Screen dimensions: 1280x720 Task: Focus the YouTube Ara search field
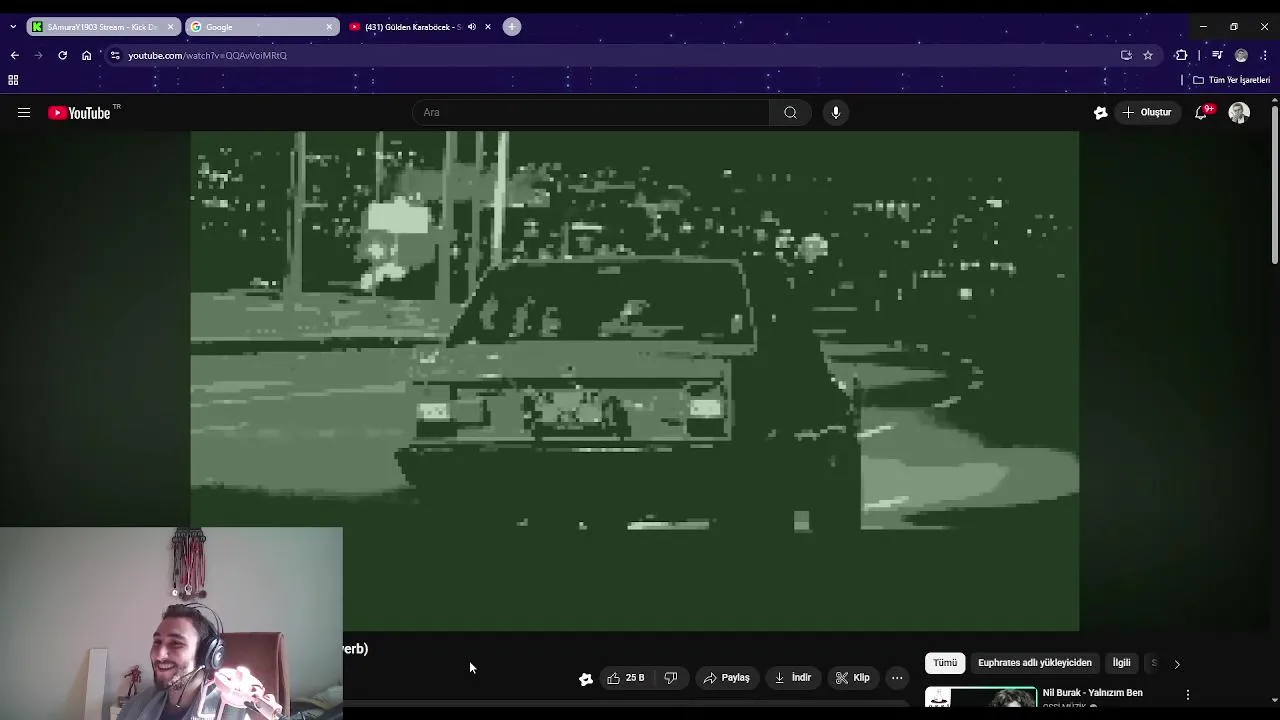590,113
